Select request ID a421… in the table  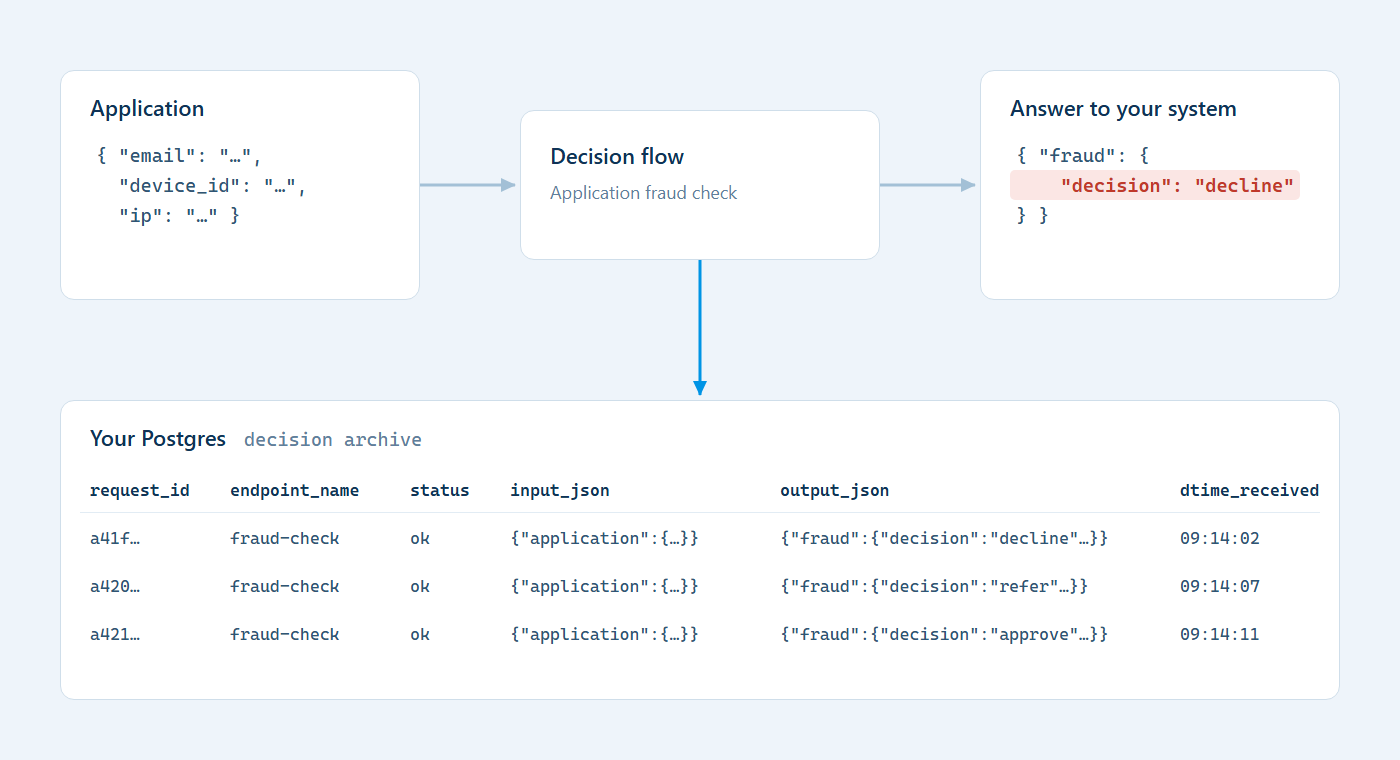click(x=115, y=634)
